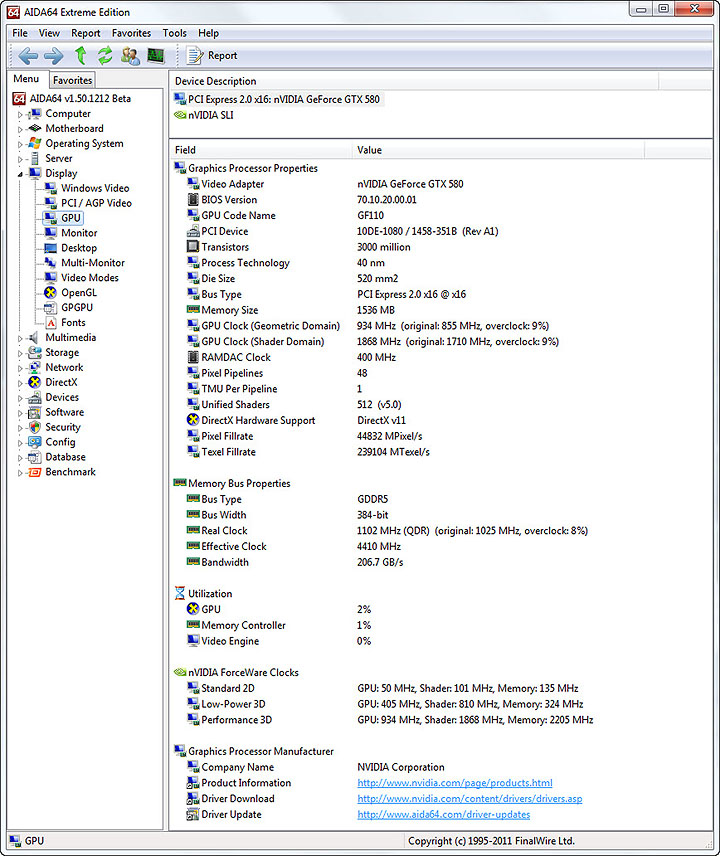Select the Computer tree icon
This screenshot has height=856, width=720.
[x=35, y=114]
